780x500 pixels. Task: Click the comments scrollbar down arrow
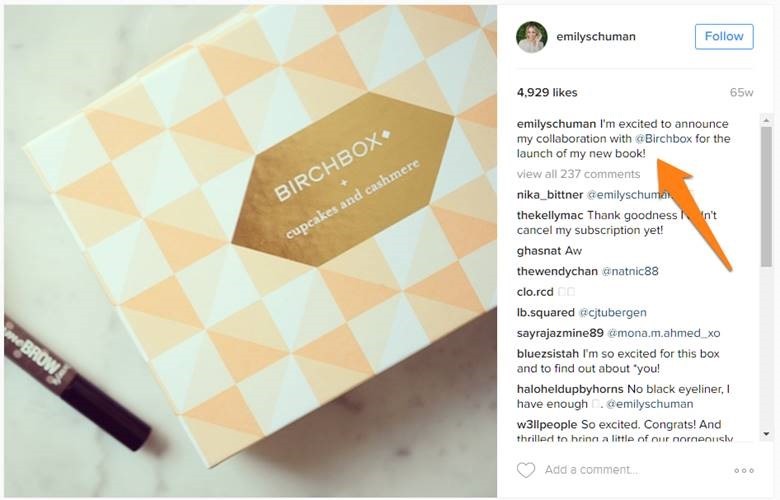pos(766,434)
